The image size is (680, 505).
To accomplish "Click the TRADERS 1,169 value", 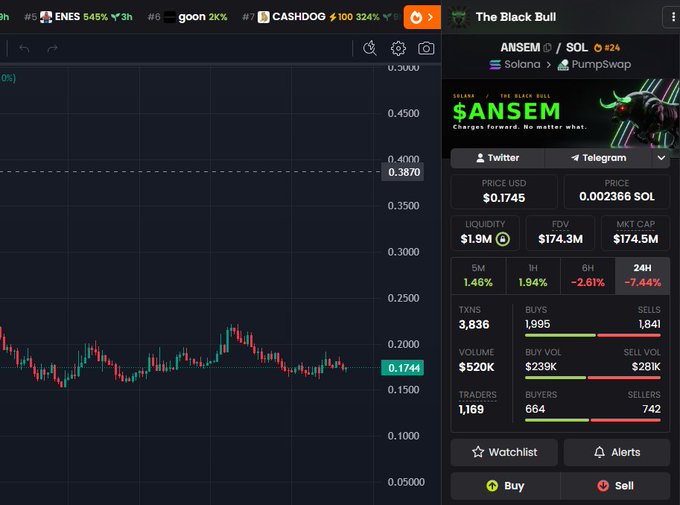I will coord(471,409).
